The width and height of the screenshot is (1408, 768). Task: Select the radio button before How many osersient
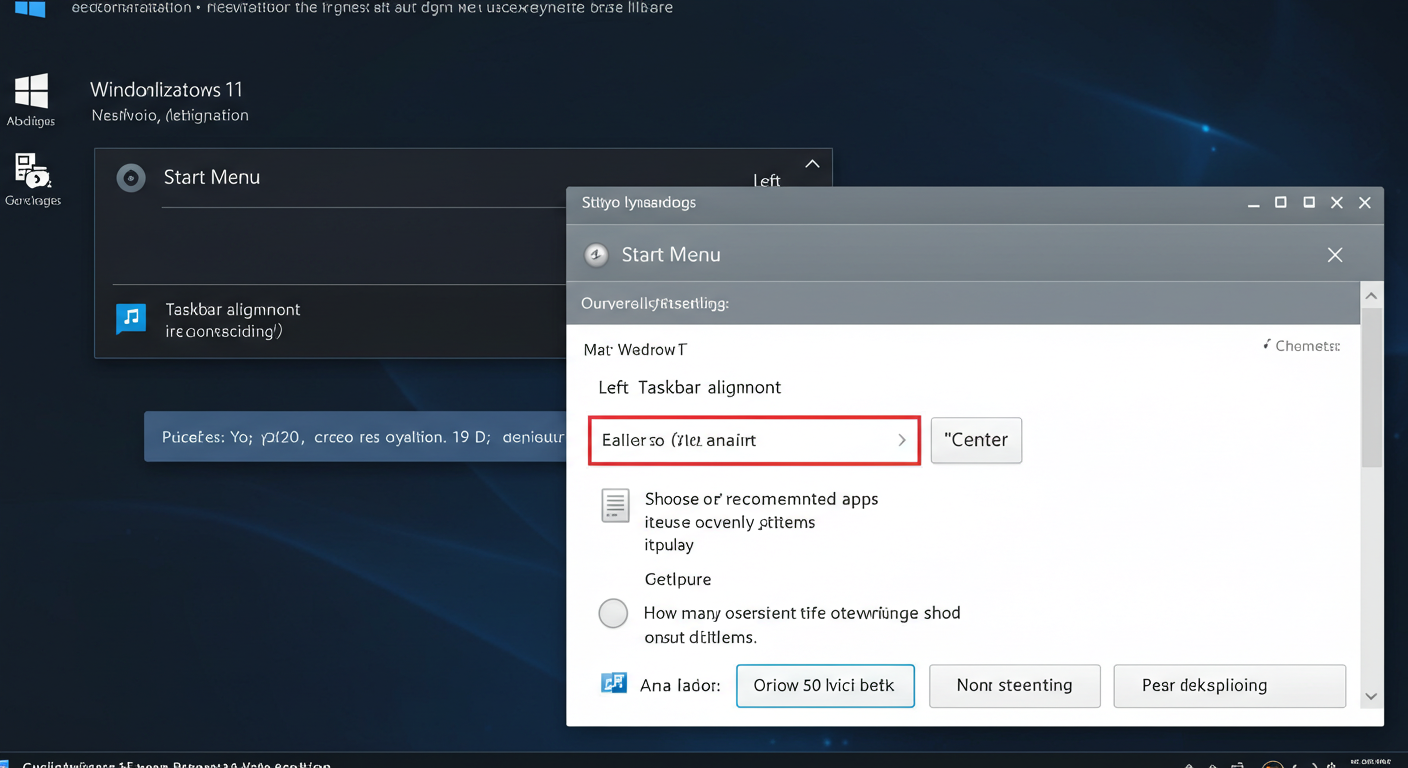613,613
